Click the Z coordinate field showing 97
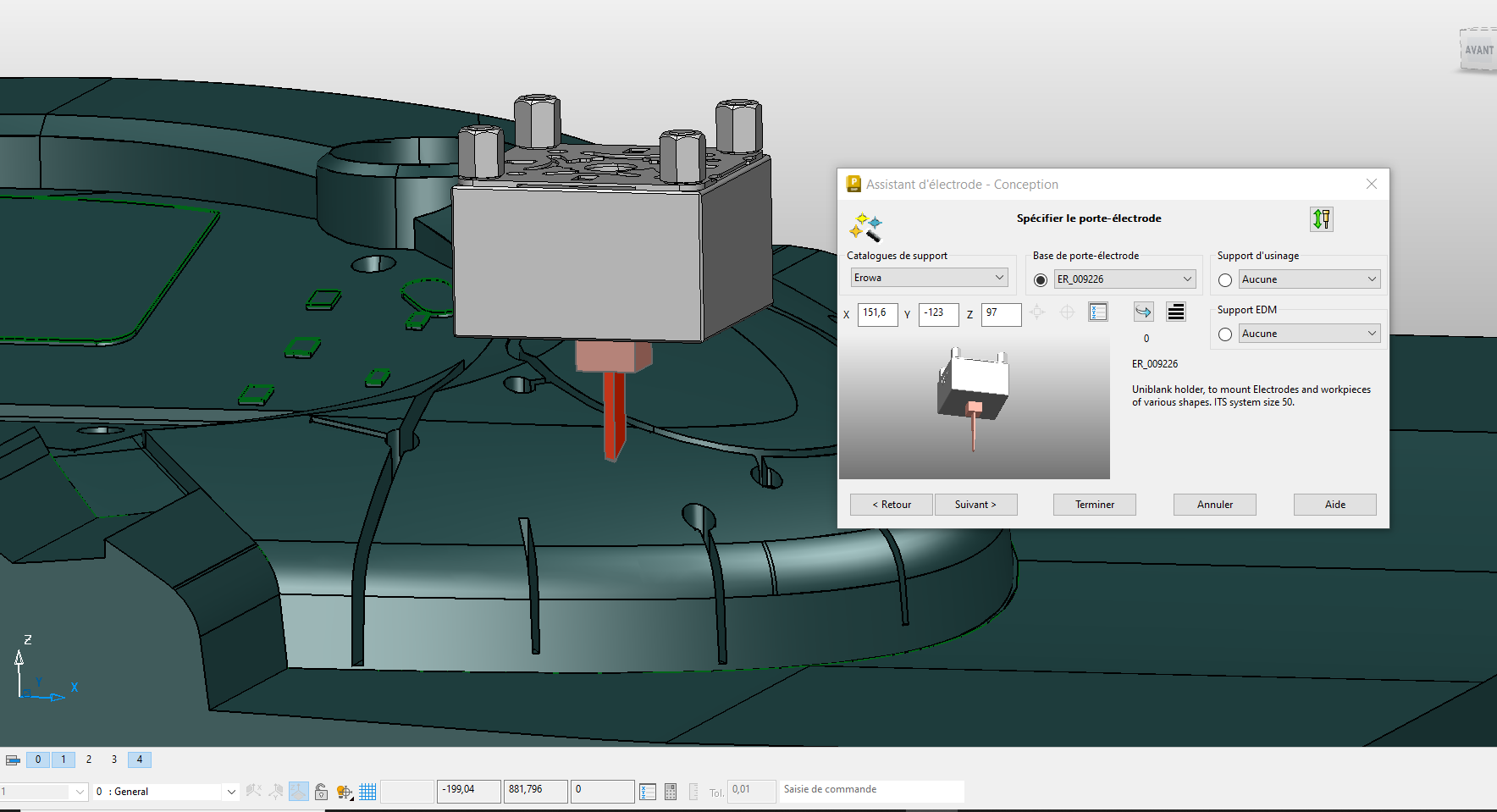 tap(1000, 313)
